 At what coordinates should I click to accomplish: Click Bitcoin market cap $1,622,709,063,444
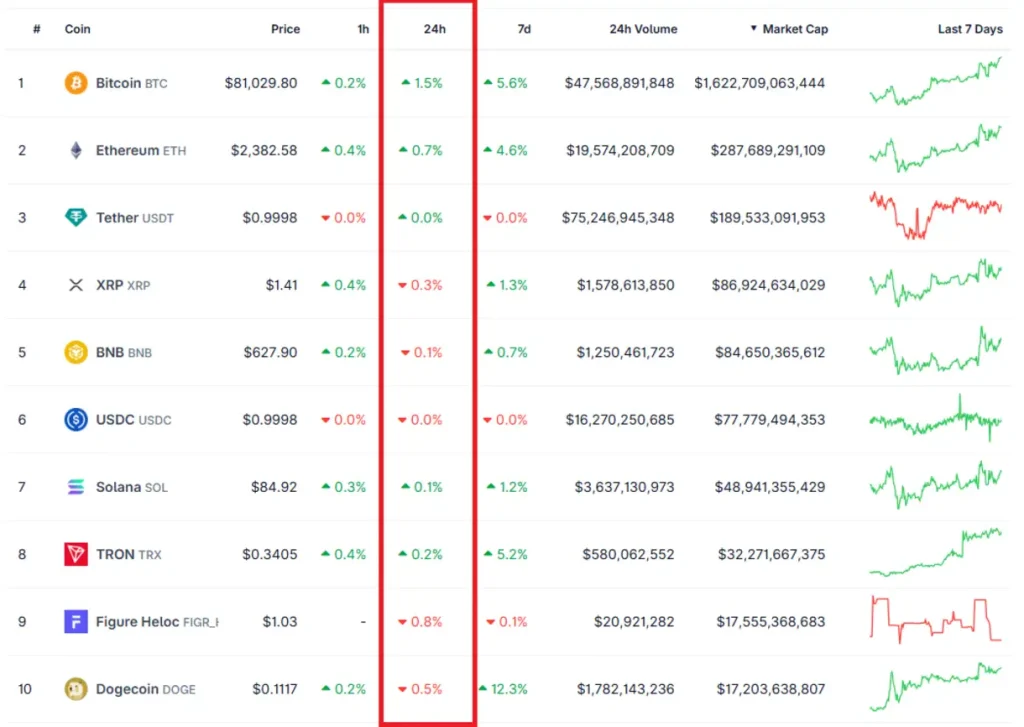(x=760, y=83)
